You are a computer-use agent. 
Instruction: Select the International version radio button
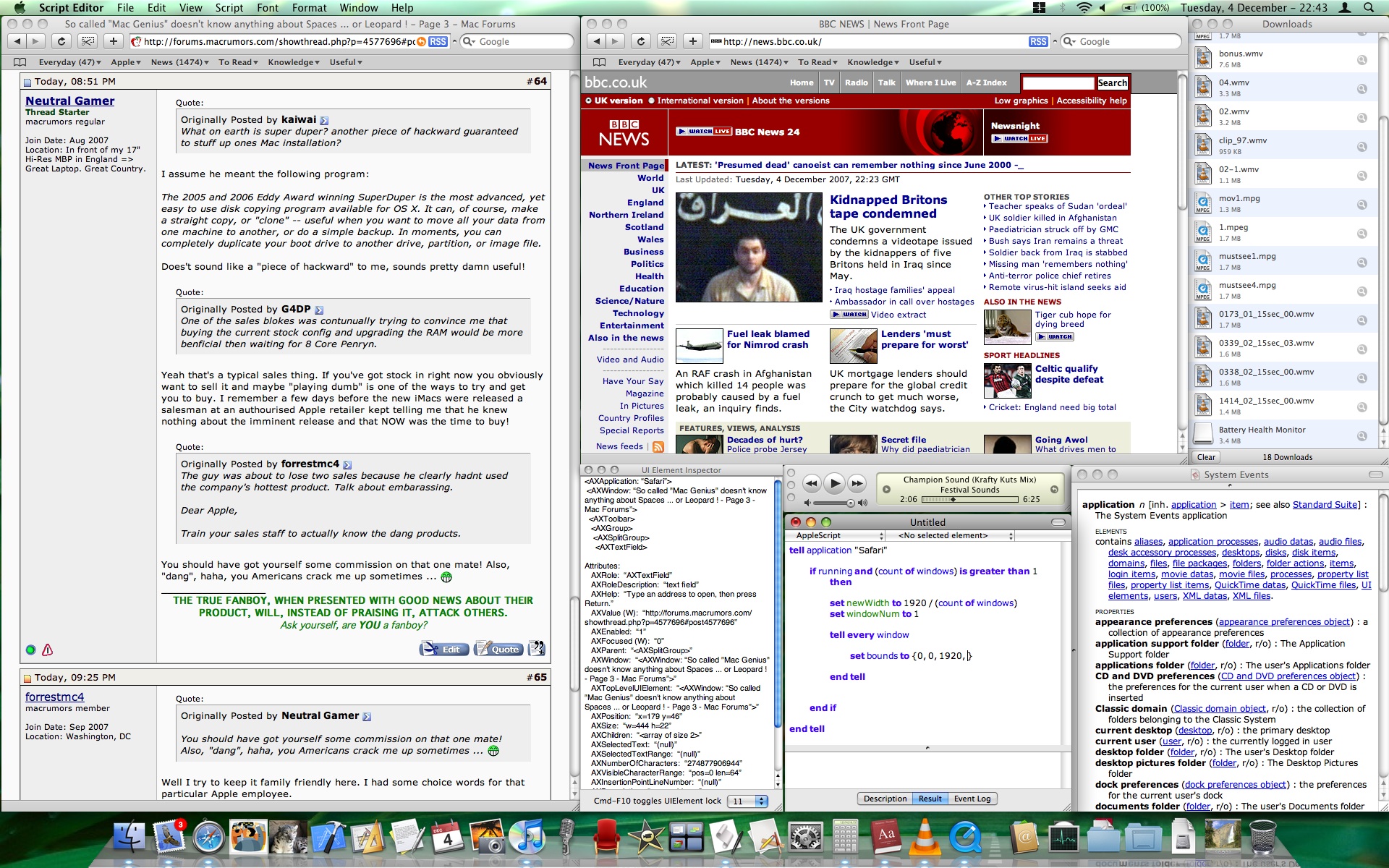pos(651,101)
